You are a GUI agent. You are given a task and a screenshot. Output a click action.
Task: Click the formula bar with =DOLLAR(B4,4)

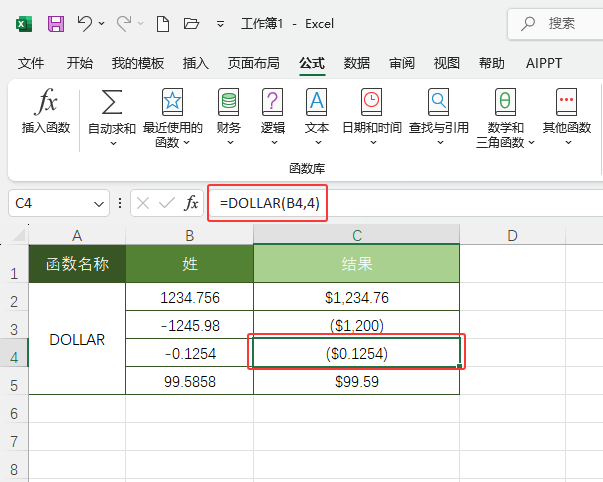(406, 203)
